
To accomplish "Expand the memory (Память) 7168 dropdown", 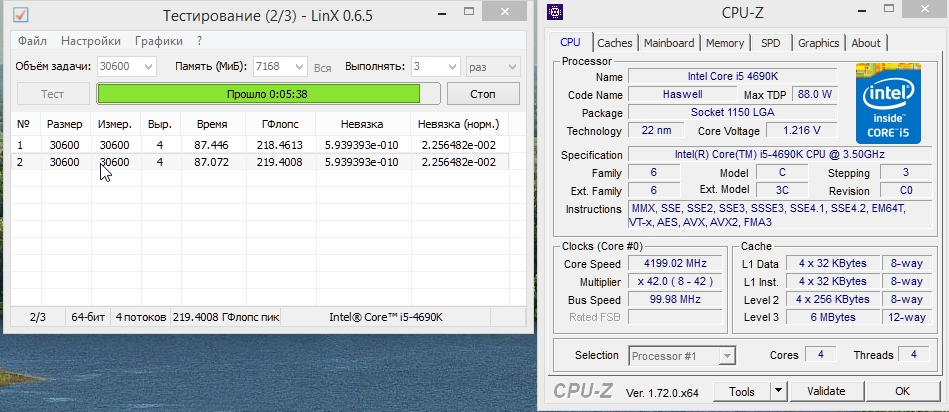I will click(x=296, y=66).
